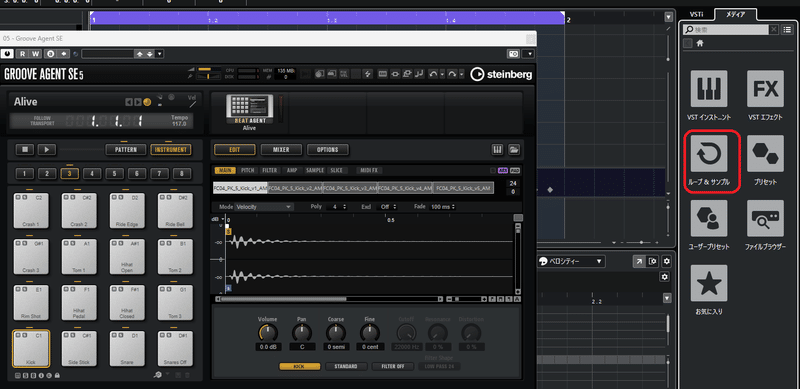This screenshot has width=800, height=389.
Task: Click the MIXER button
Action: tap(281, 150)
